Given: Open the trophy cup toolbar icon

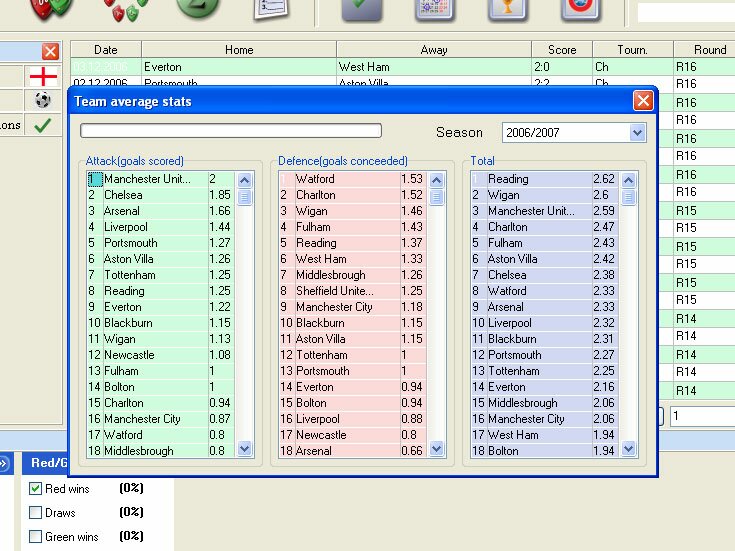Looking at the screenshot, I should tap(508, 9).
